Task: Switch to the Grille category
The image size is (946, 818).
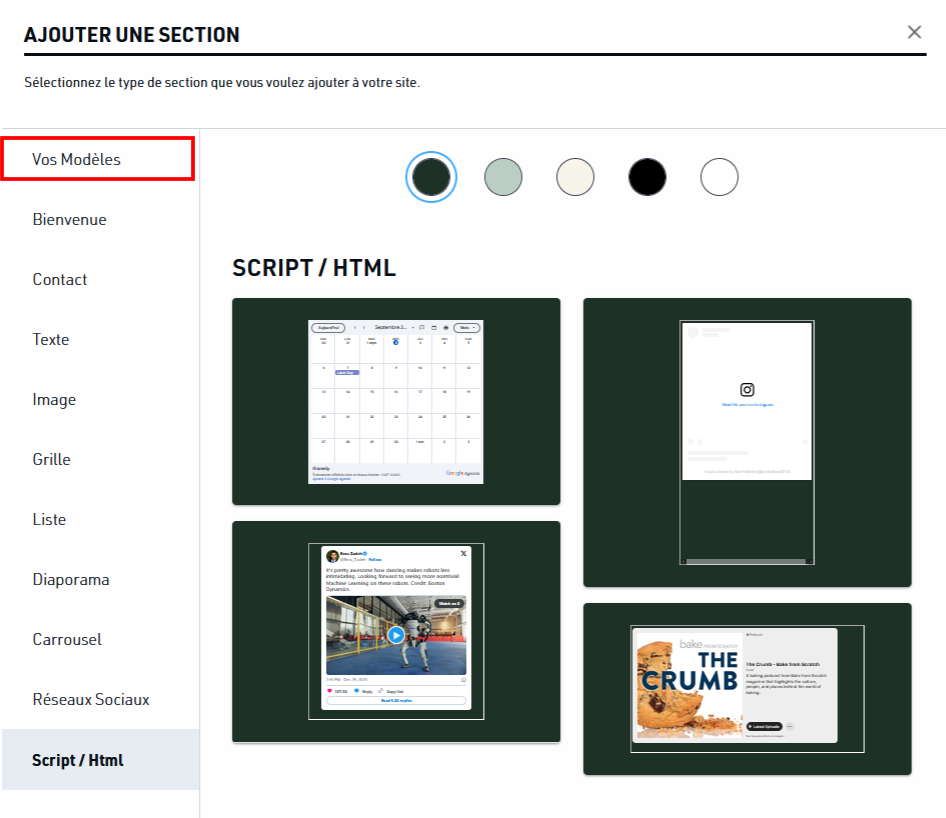Action: click(100, 459)
